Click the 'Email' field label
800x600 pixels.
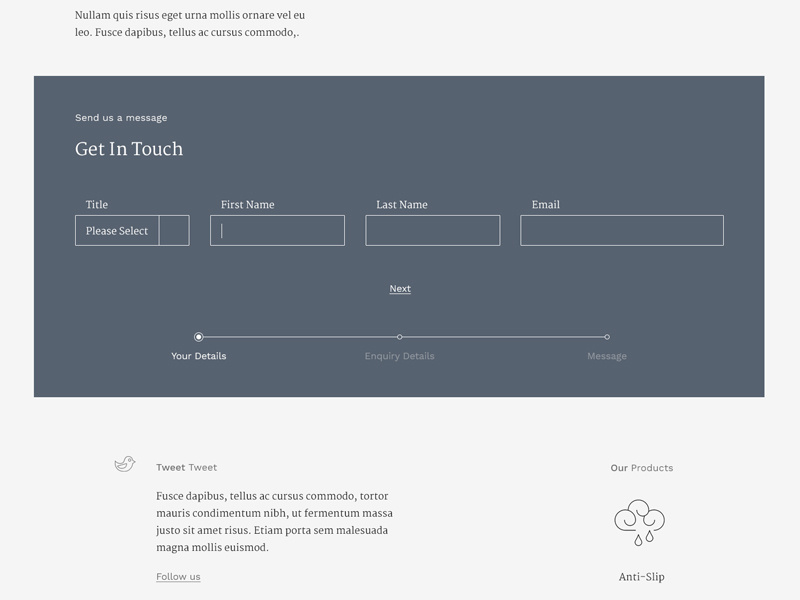546,205
